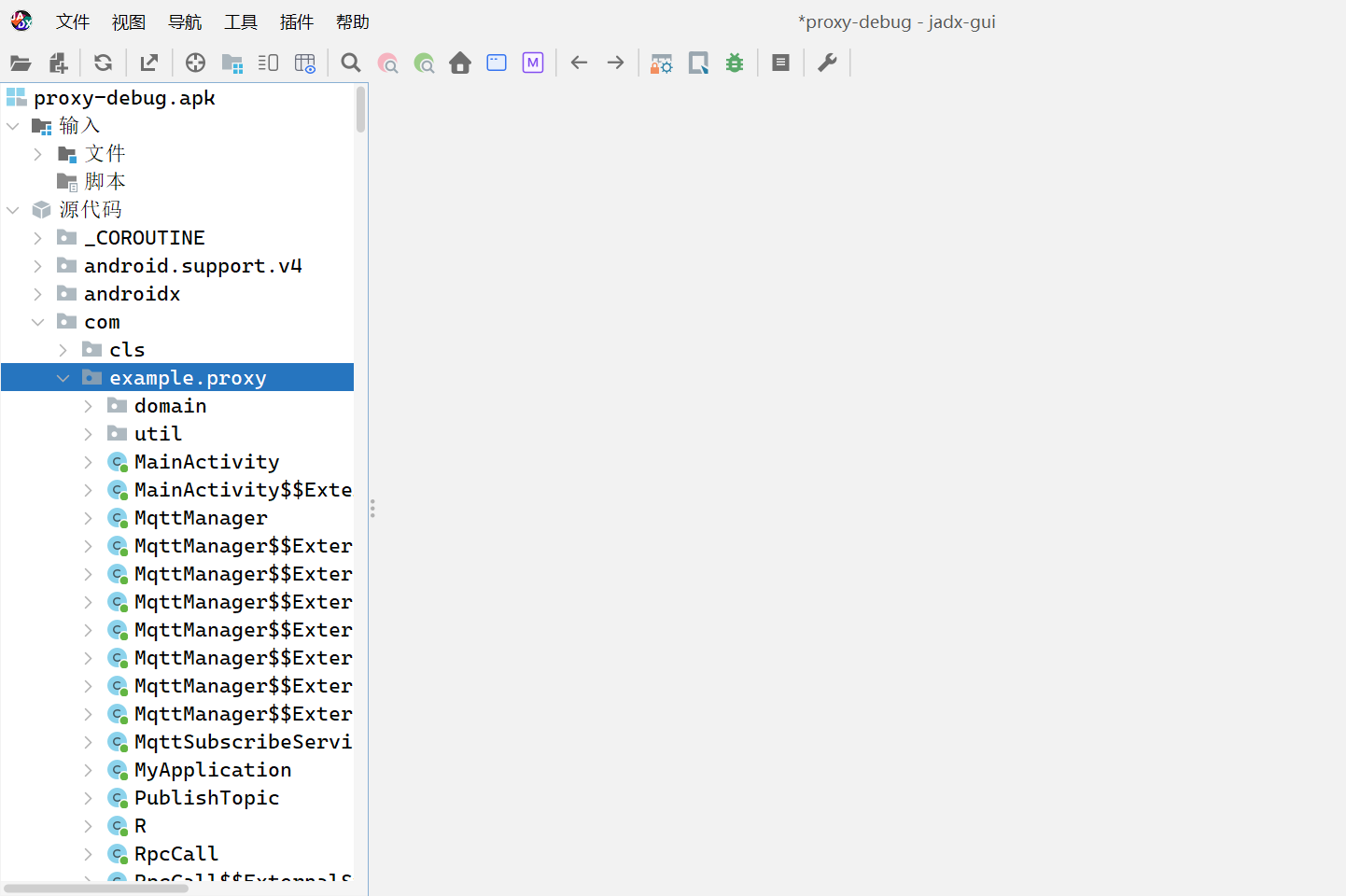Expand the cls package

click(x=63, y=350)
